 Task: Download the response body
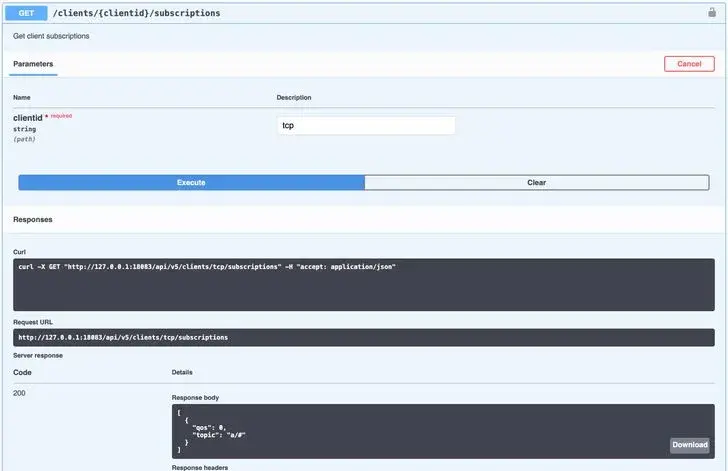pyautogui.click(x=689, y=445)
